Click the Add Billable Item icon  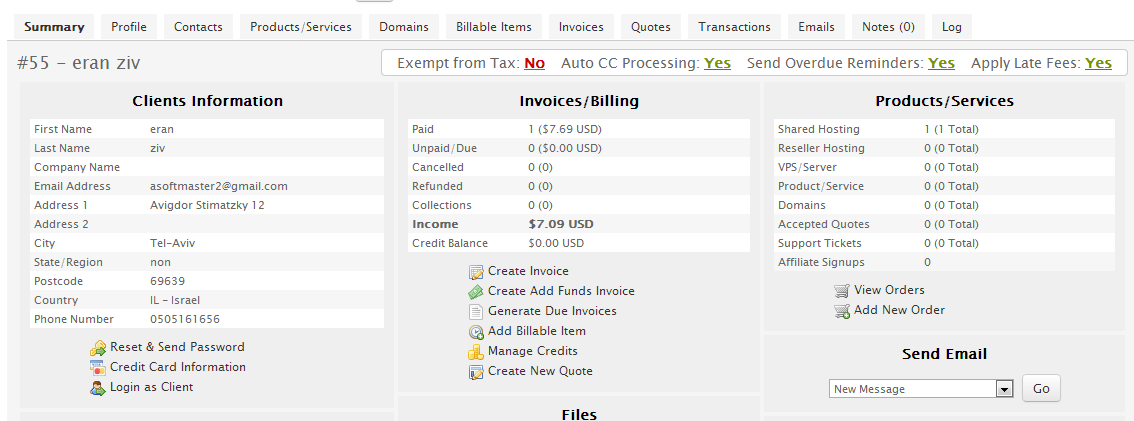pyautogui.click(x=476, y=332)
